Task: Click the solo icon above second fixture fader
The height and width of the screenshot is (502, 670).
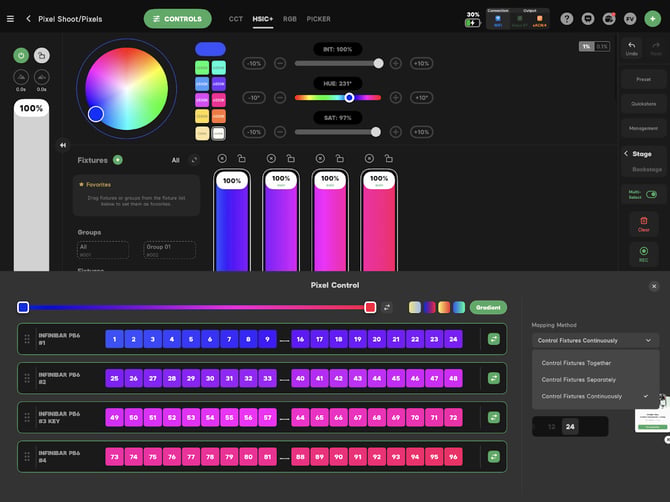Action: tap(271, 159)
